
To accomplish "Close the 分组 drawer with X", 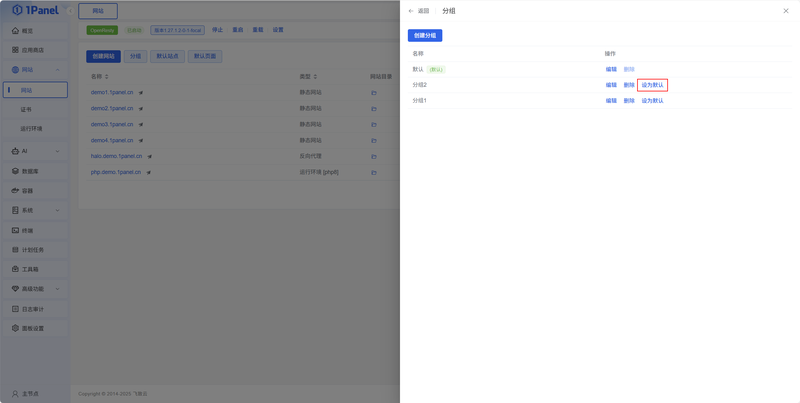I will tap(786, 11).
